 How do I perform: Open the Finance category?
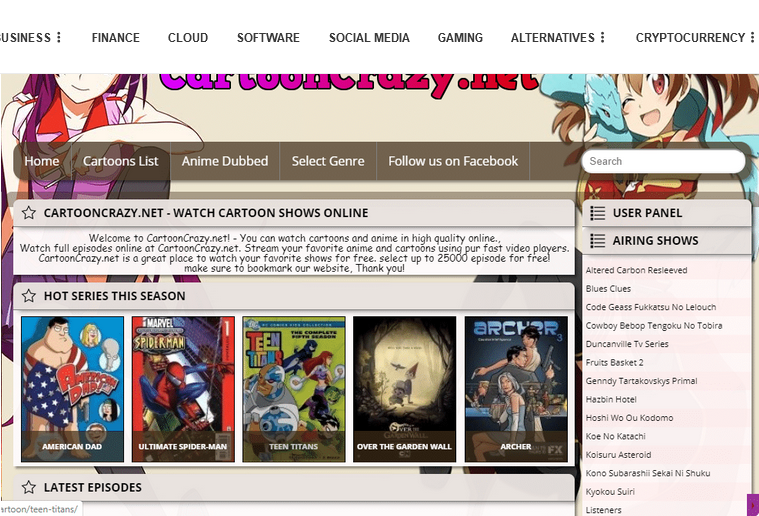pos(116,38)
